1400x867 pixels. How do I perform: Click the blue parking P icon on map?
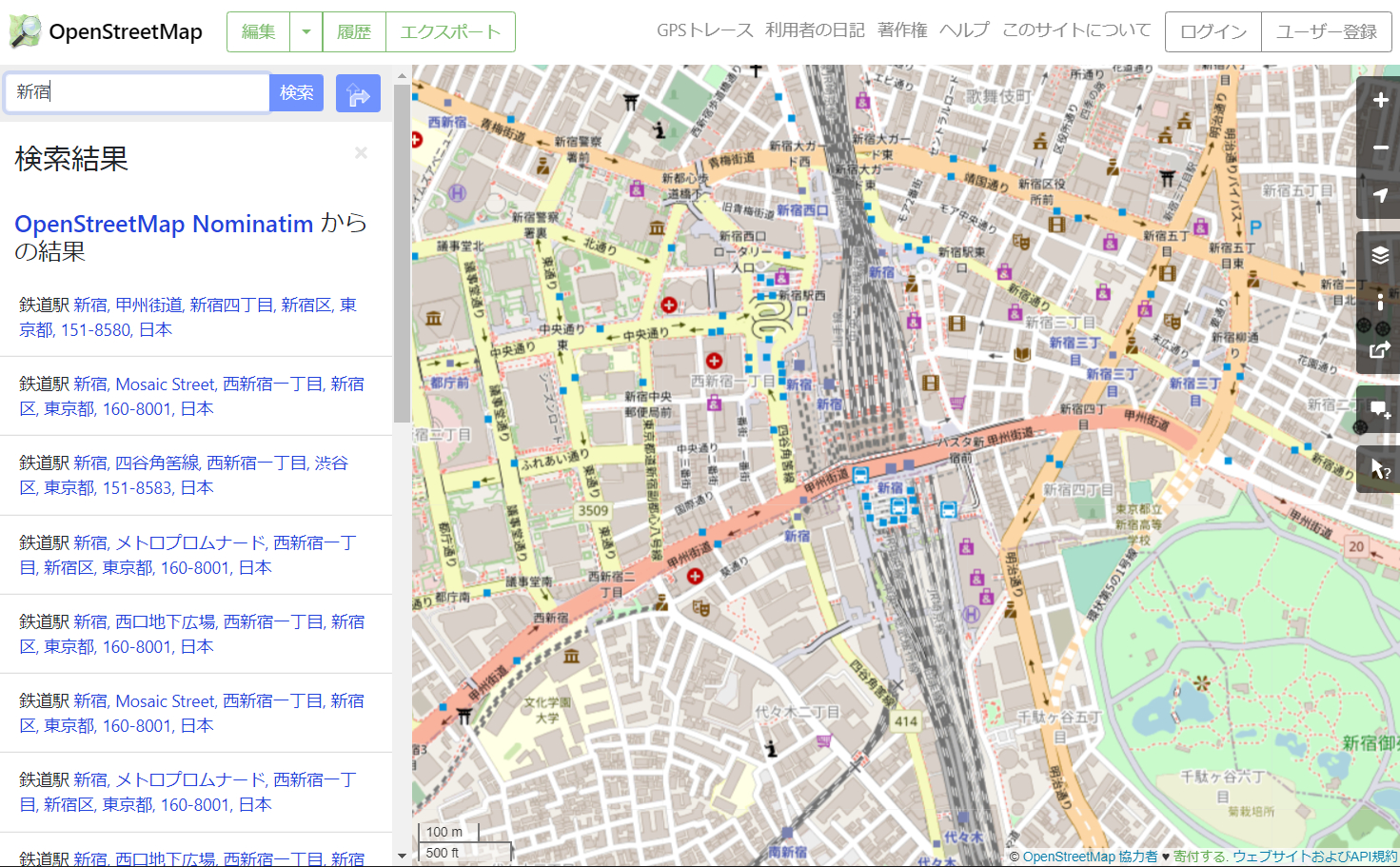[x=1255, y=227]
